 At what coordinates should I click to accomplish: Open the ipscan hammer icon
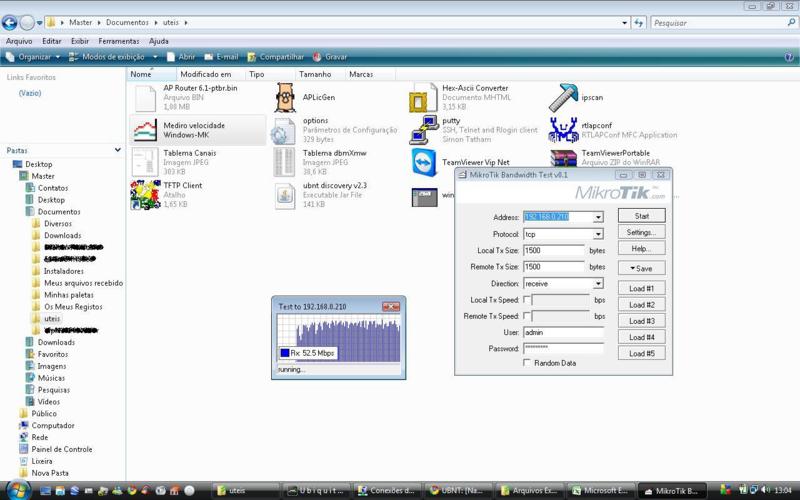pyautogui.click(x=563, y=97)
